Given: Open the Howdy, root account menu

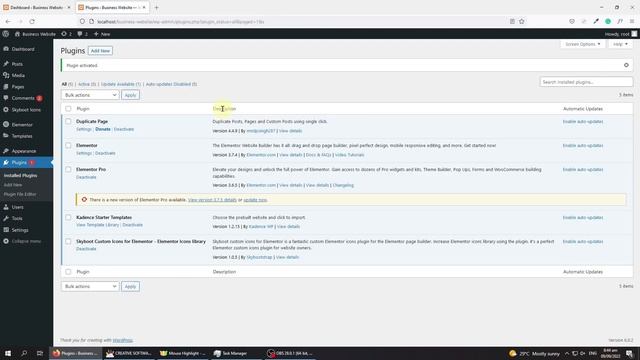Looking at the screenshot, I should (620, 34).
